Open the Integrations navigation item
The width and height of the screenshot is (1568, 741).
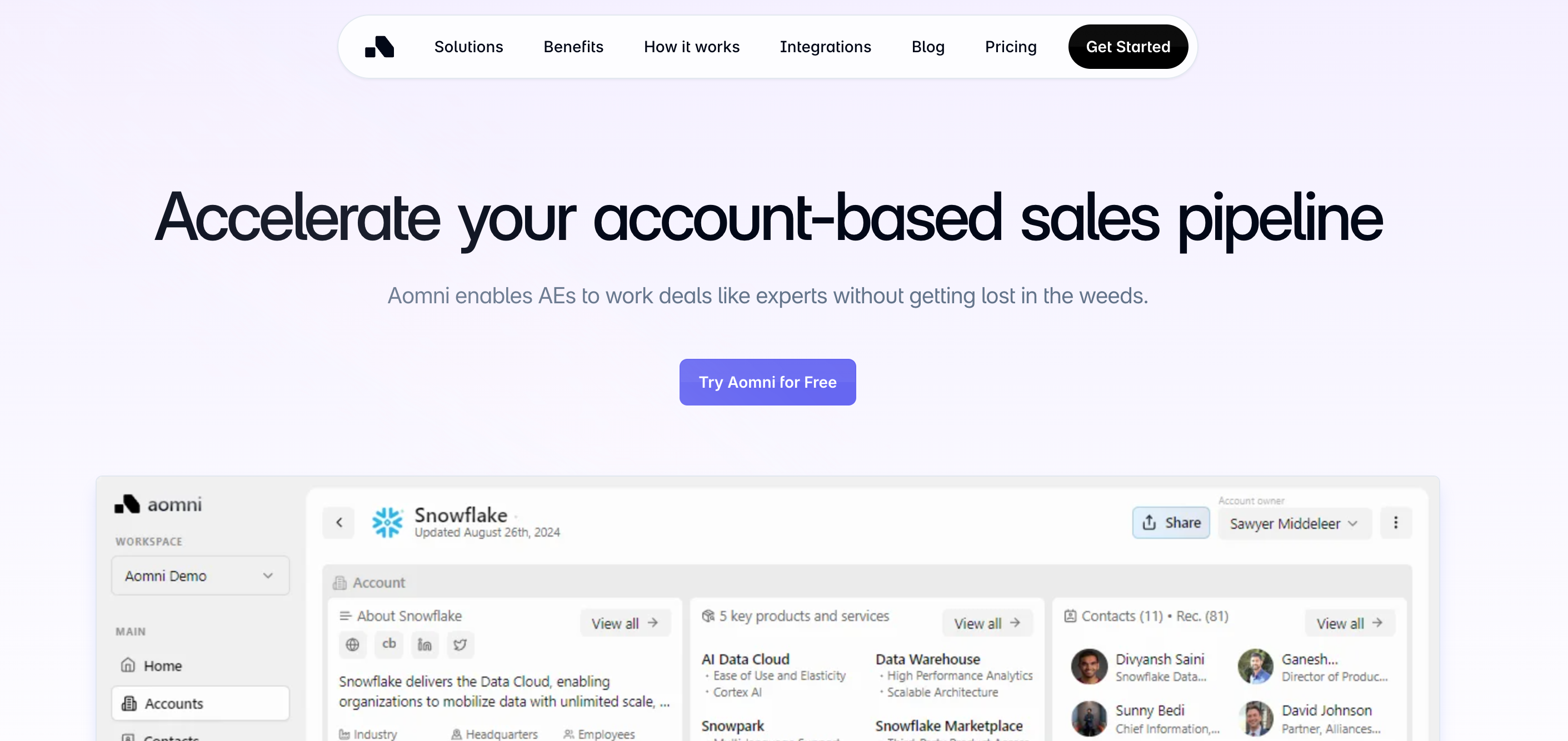click(825, 46)
